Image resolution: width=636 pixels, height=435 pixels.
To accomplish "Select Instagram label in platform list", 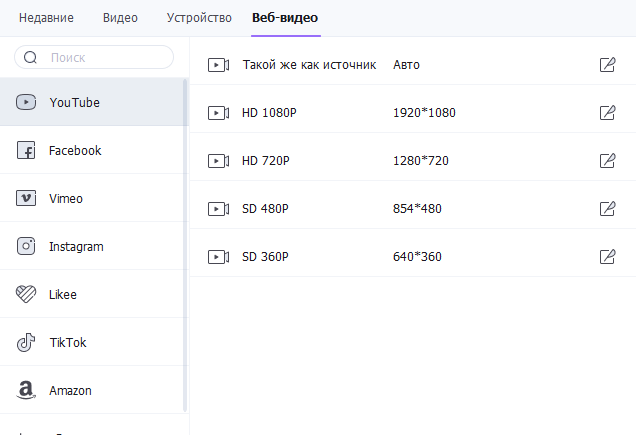I will coord(76,247).
